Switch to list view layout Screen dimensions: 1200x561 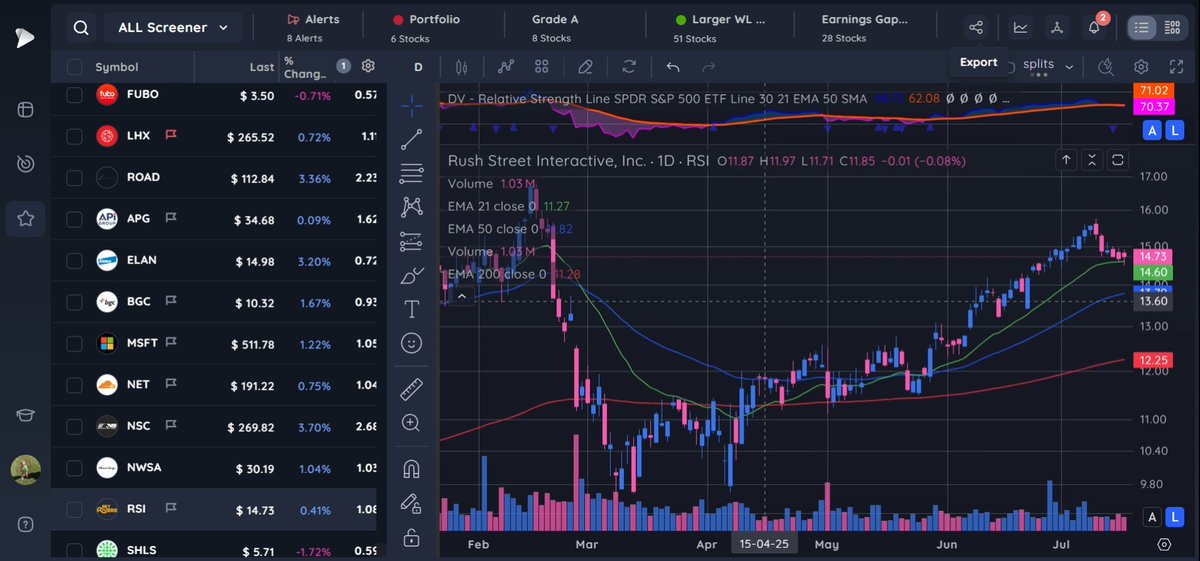click(x=1142, y=28)
